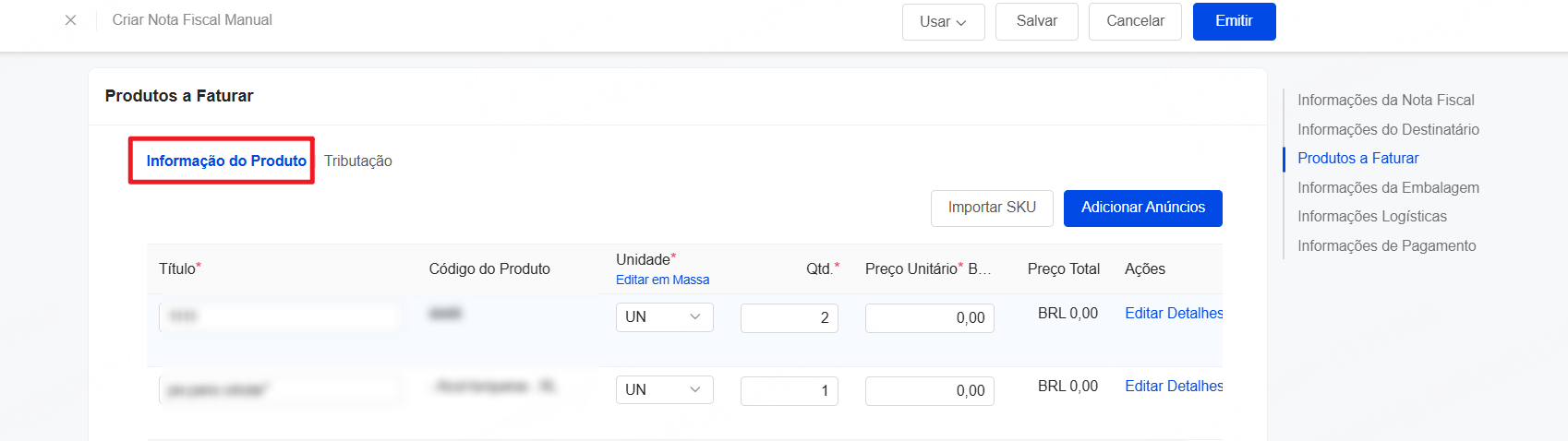Close the Criar Nota Fiscal Manual page
Viewport: 1568px width, 441px height.
70,20
